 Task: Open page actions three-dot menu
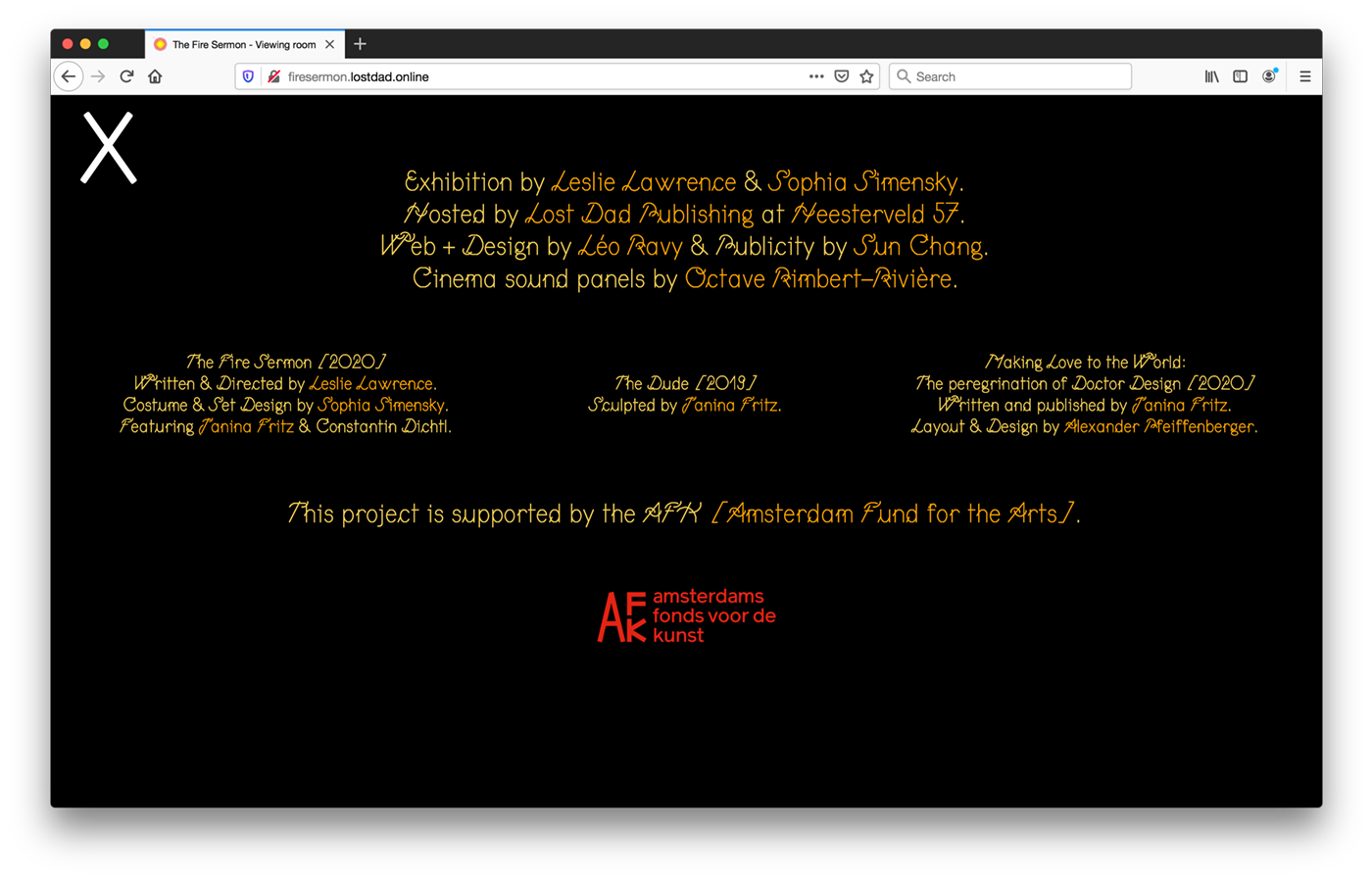pyautogui.click(x=815, y=76)
